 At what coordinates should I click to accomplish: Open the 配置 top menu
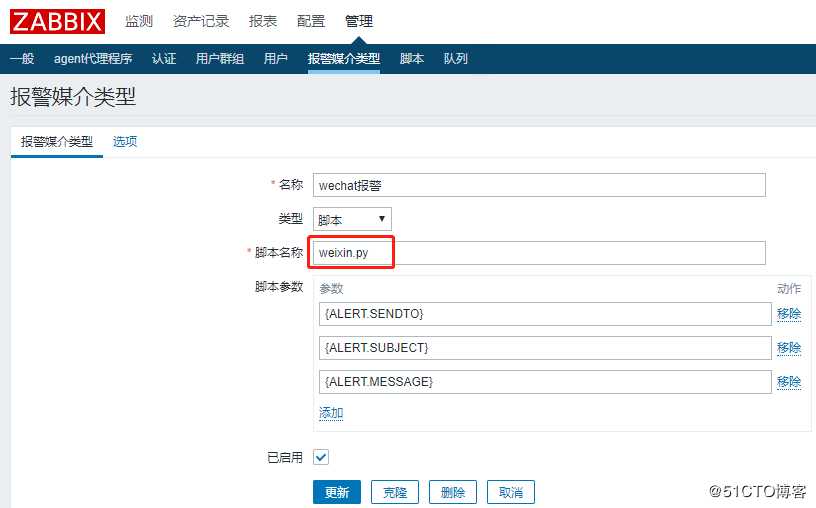(x=311, y=21)
